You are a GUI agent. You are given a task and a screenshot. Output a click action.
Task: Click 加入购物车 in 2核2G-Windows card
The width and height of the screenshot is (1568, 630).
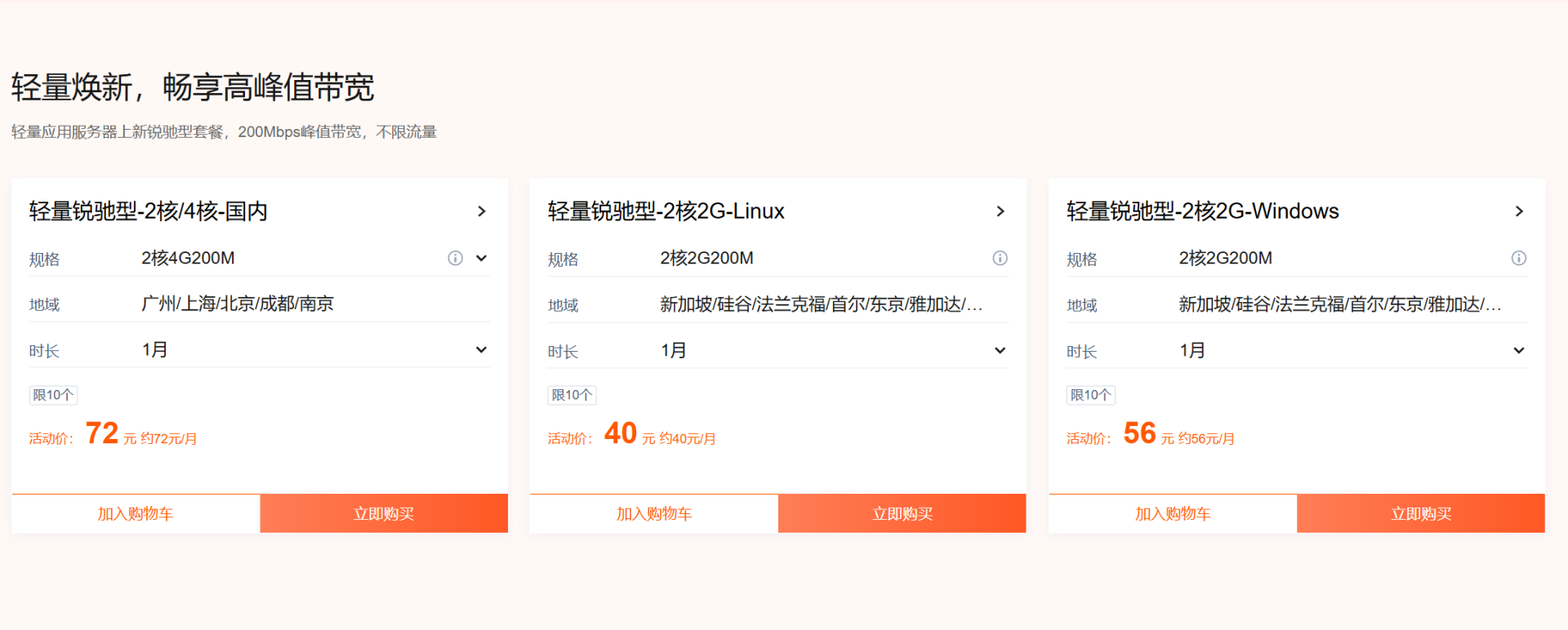(1173, 513)
